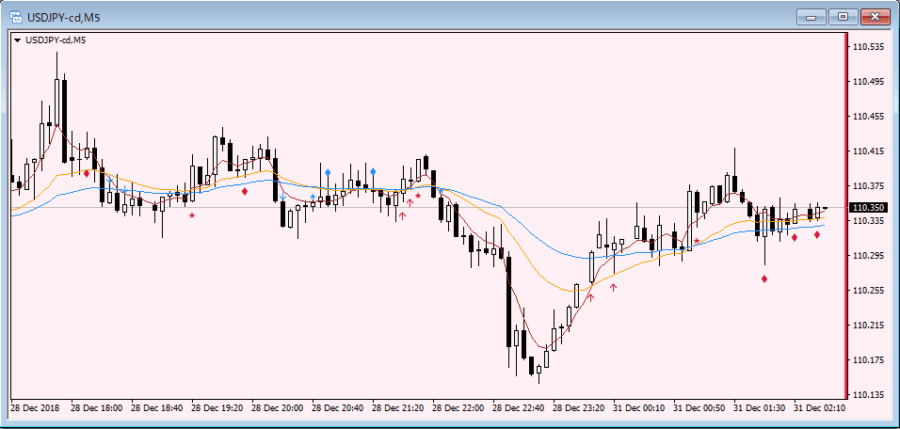Click the 31 Dec 00:50 time label
Viewport: 900px width, 429px height.
[699, 408]
